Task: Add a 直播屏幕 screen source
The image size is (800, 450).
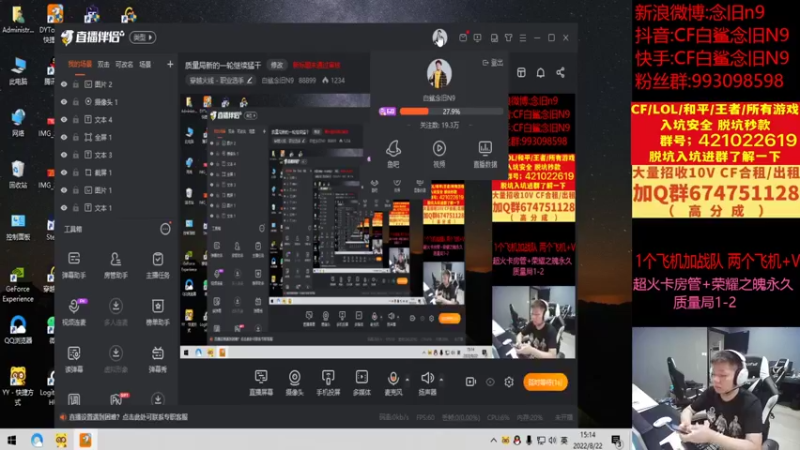Action: click(261, 382)
